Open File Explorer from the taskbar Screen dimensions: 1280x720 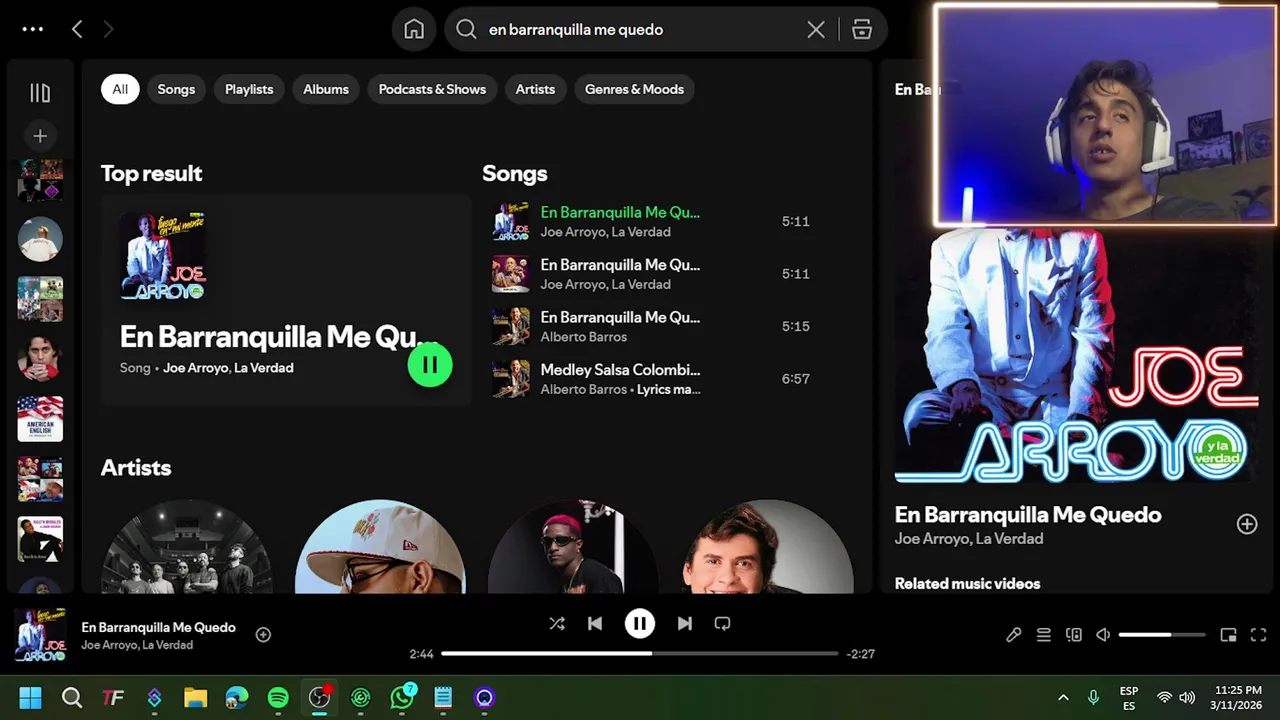tap(195, 698)
